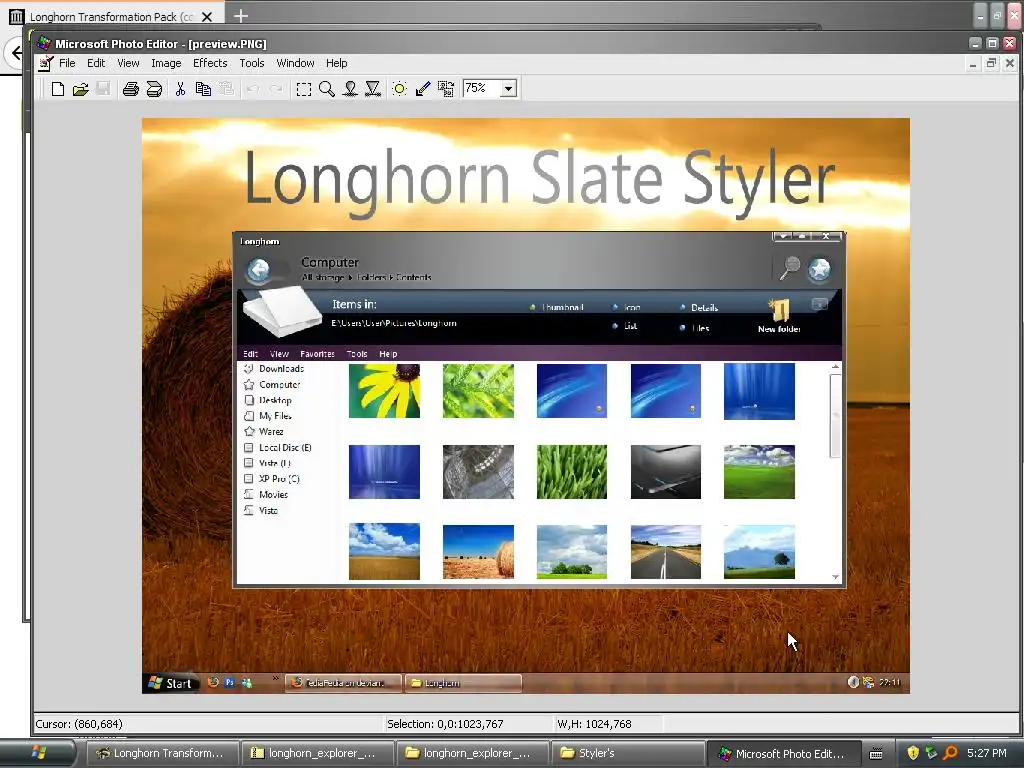Image resolution: width=1024 pixels, height=768 pixels.
Task: Choose the magnifying glass Zoom tool
Action: click(x=327, y=89)
